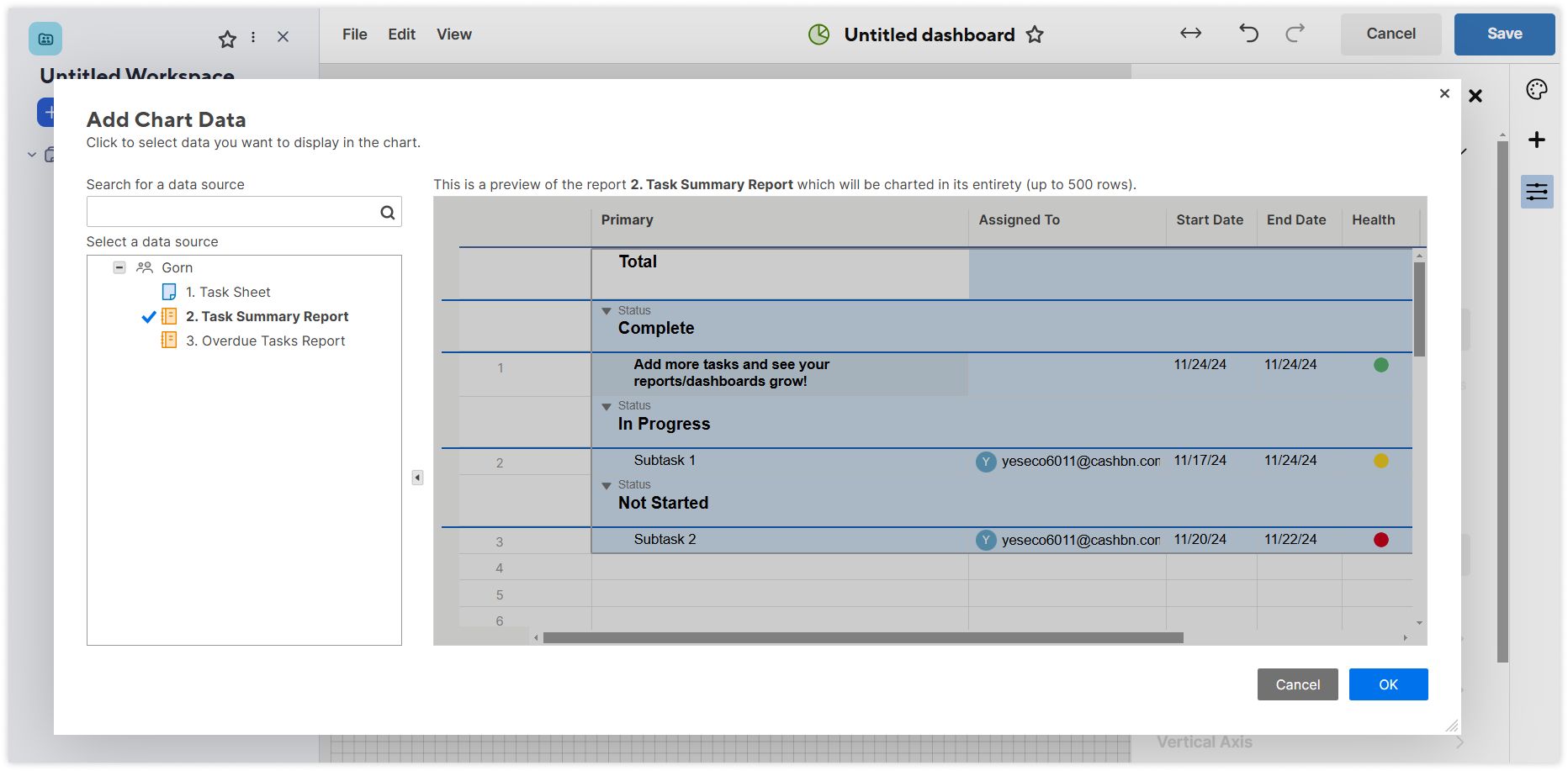Select the 3. Overdue Tasks Report source
This screenshot has width=1568, height=771.
tap(265, 341)
